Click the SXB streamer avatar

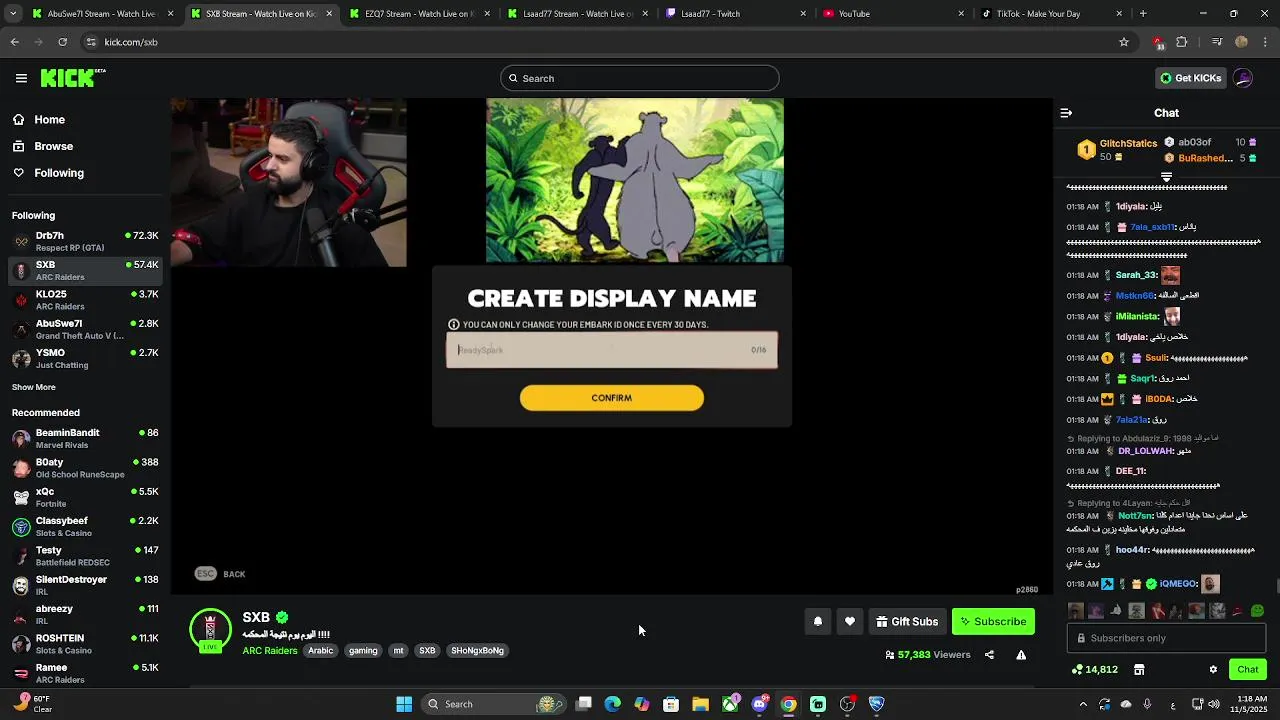coord(210,630)
